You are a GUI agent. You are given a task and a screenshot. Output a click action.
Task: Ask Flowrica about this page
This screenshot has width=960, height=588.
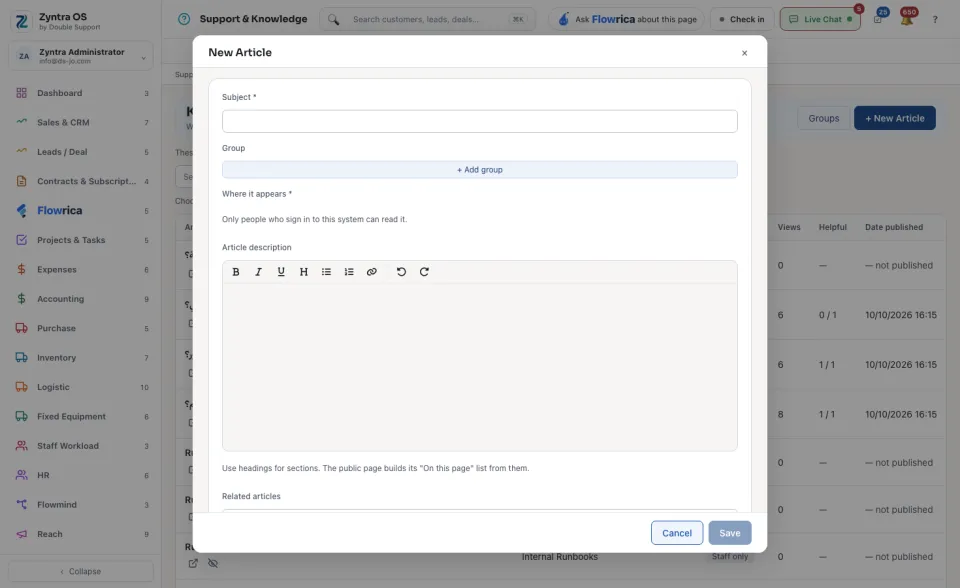tap(628, 20)
